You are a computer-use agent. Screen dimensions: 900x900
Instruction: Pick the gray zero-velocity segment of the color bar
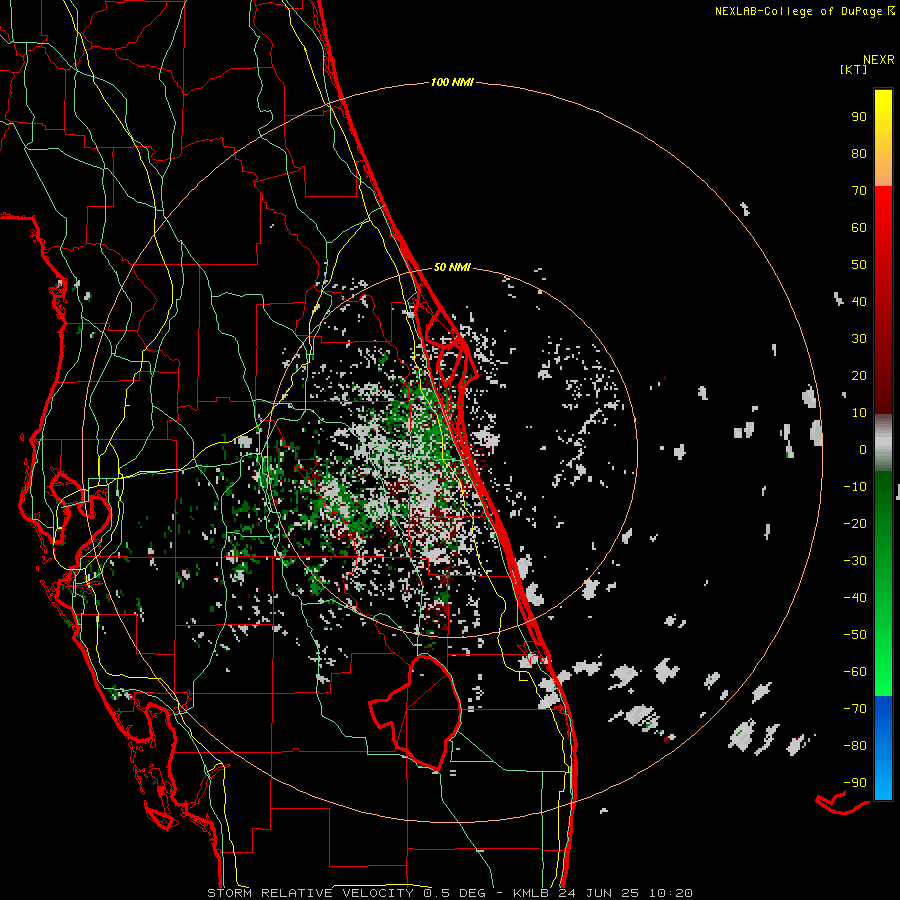click(x=883, y=443)
